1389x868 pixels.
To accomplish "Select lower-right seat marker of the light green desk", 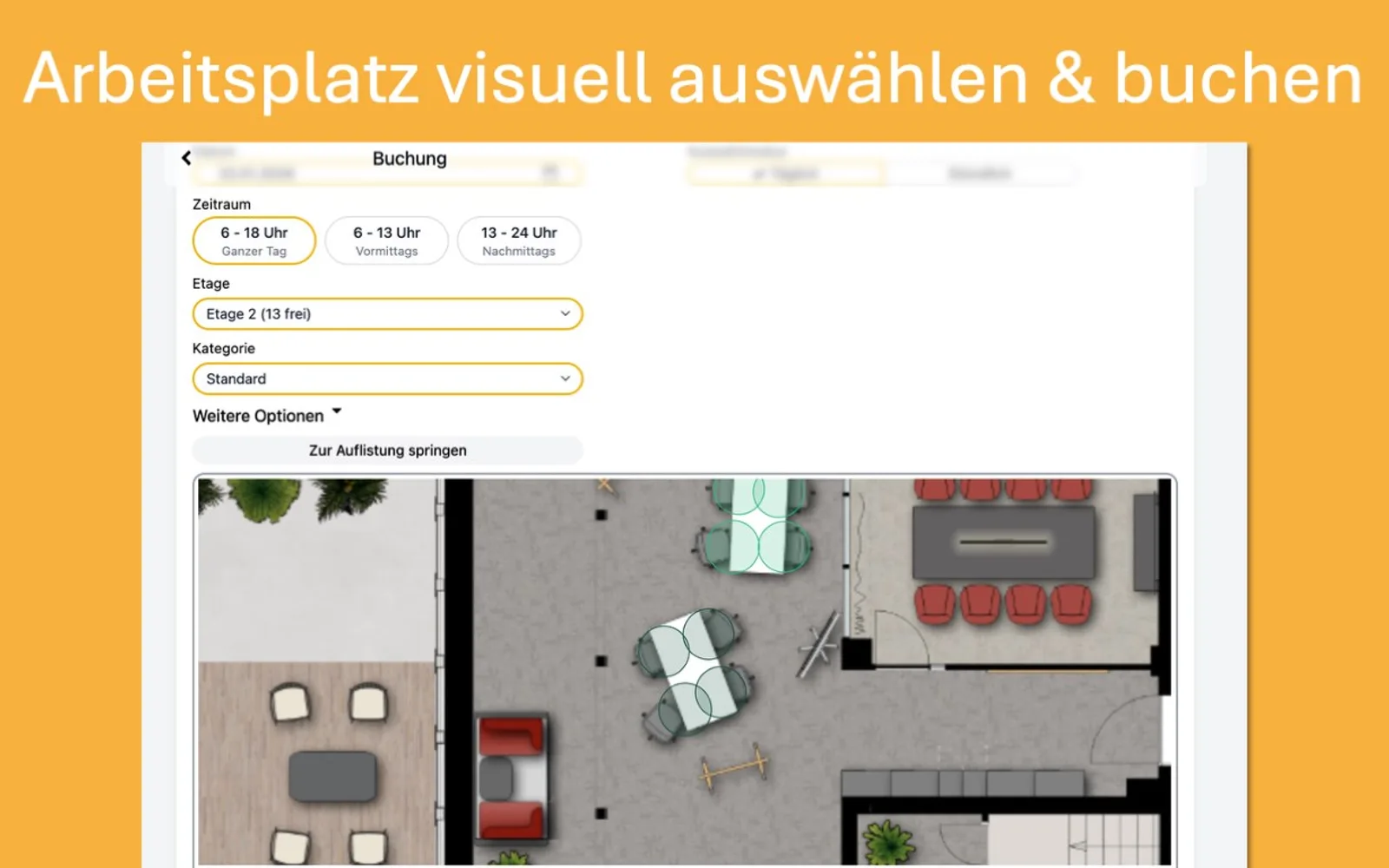I will pyautogui.click(x=784, y=546).
